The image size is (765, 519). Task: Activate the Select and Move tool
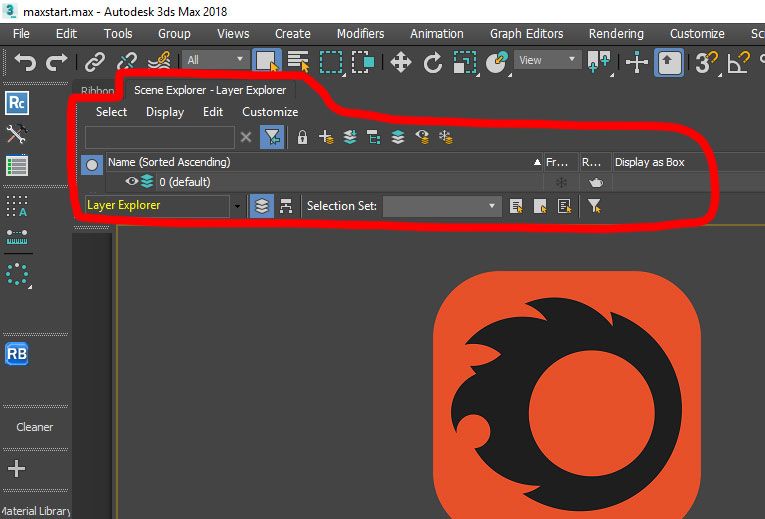click(401, 62)
